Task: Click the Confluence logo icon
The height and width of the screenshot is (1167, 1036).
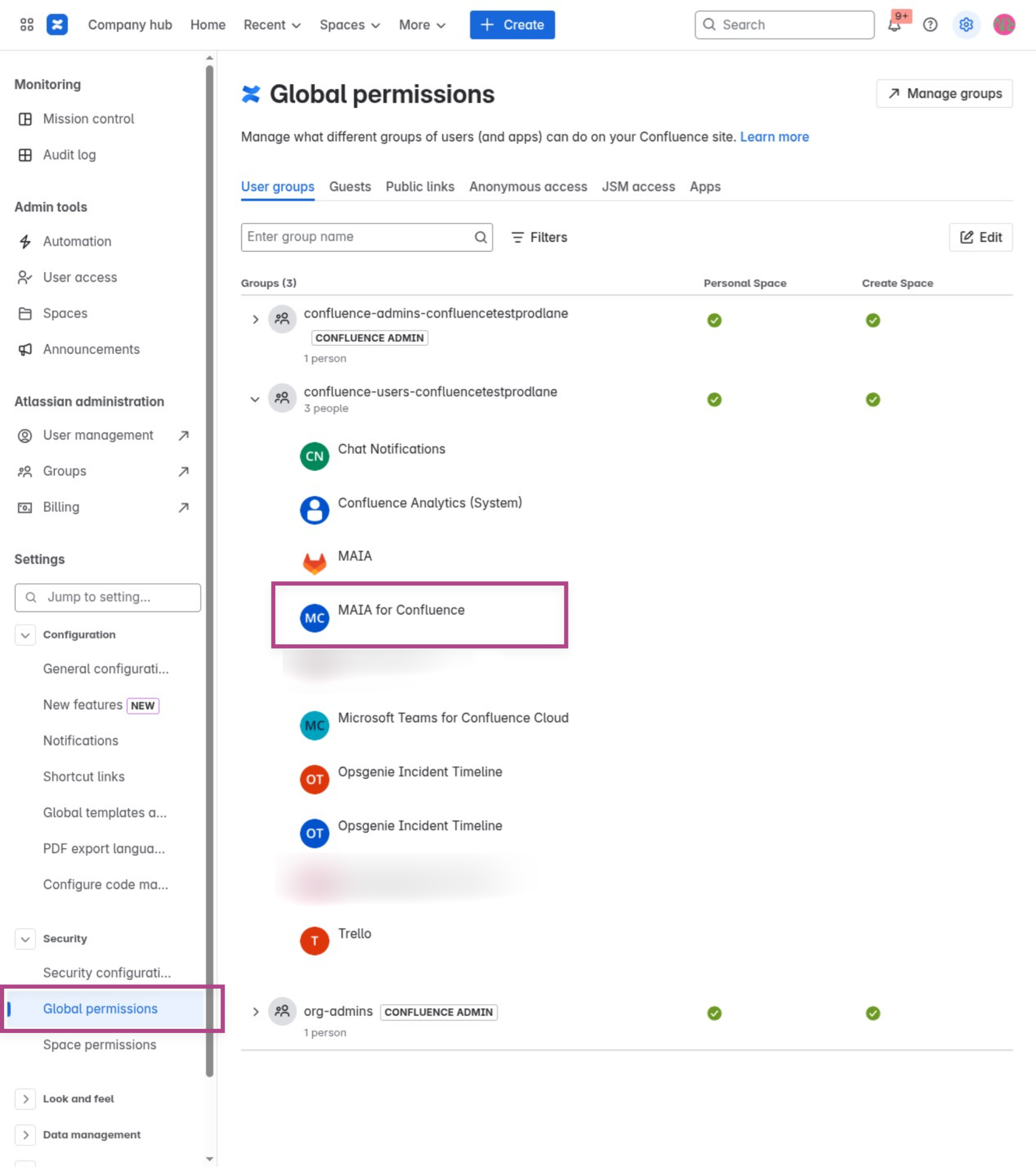Action: pos(57,24)
